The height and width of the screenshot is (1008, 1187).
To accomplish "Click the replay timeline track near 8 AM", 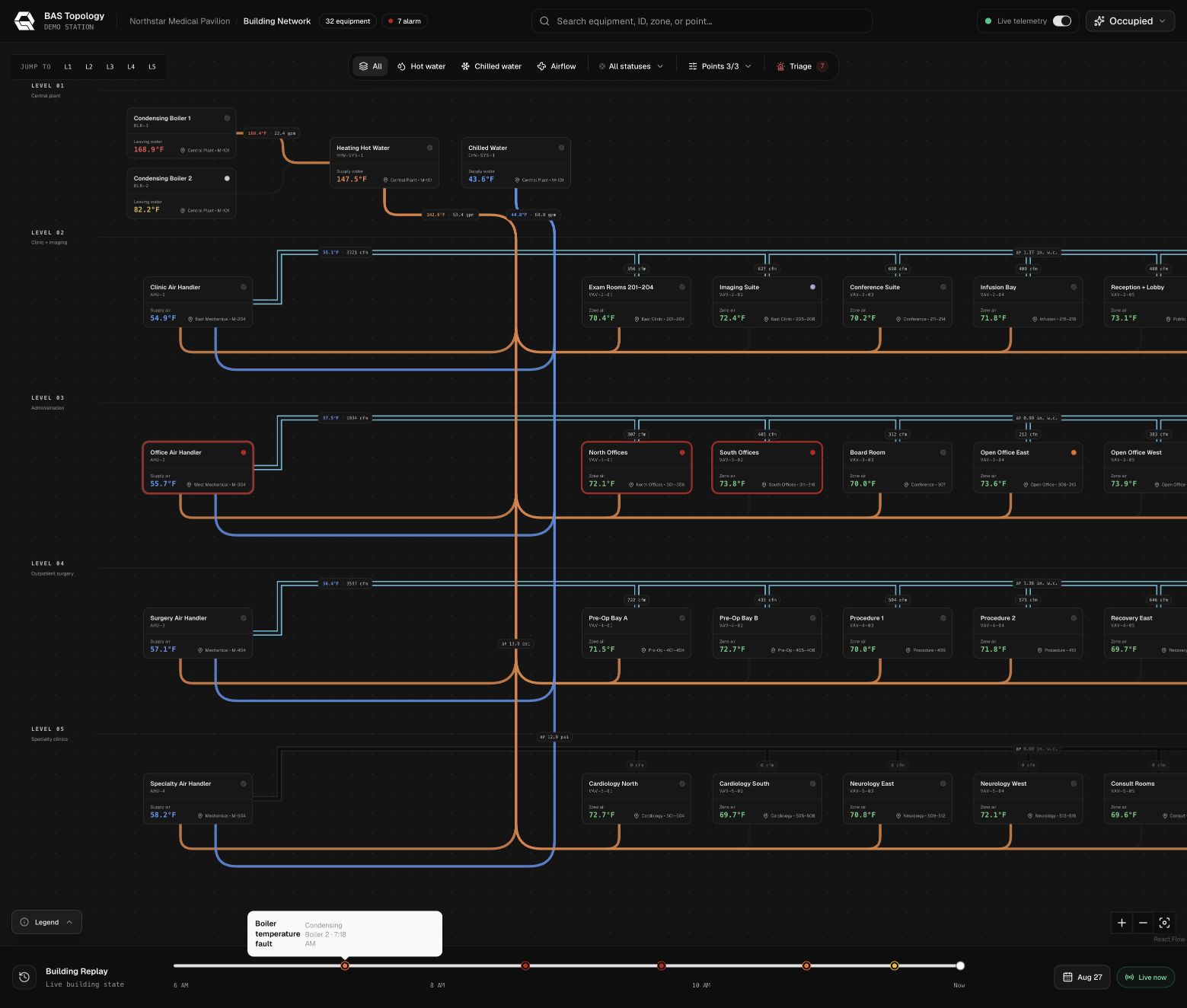I will click(437, 965).
